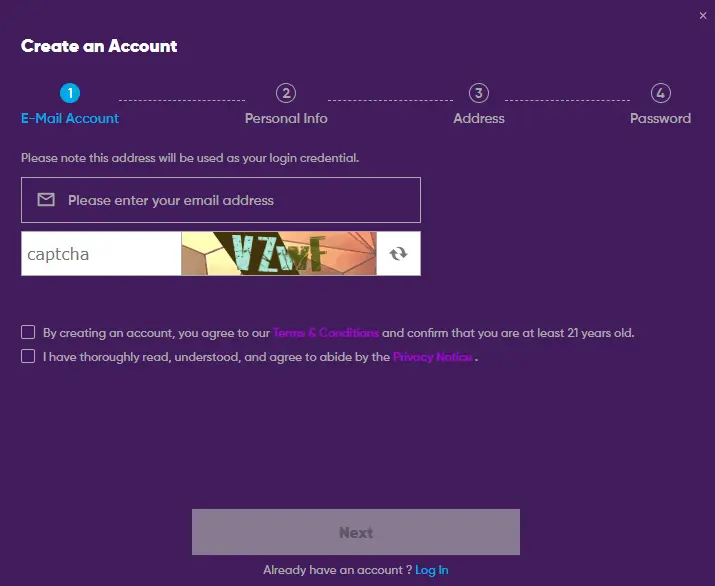This screenshot has height=586, width=715.
Task: Close the Create an Account dialog
Action: (703, 16)
